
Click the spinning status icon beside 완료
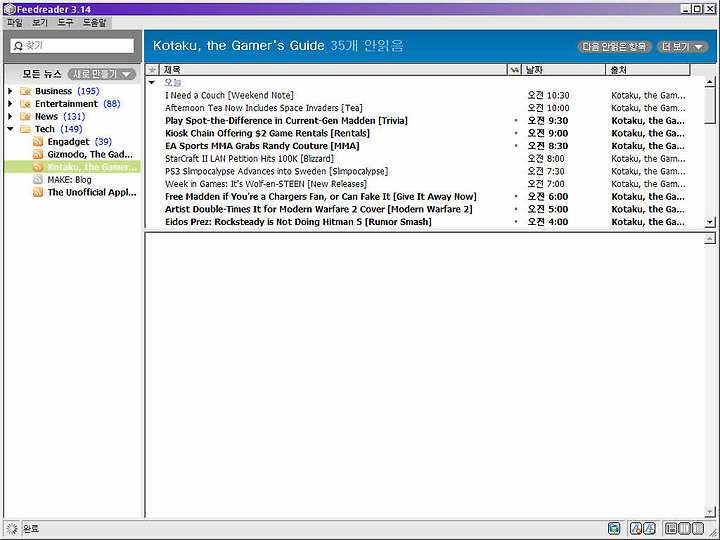(11, 529)
